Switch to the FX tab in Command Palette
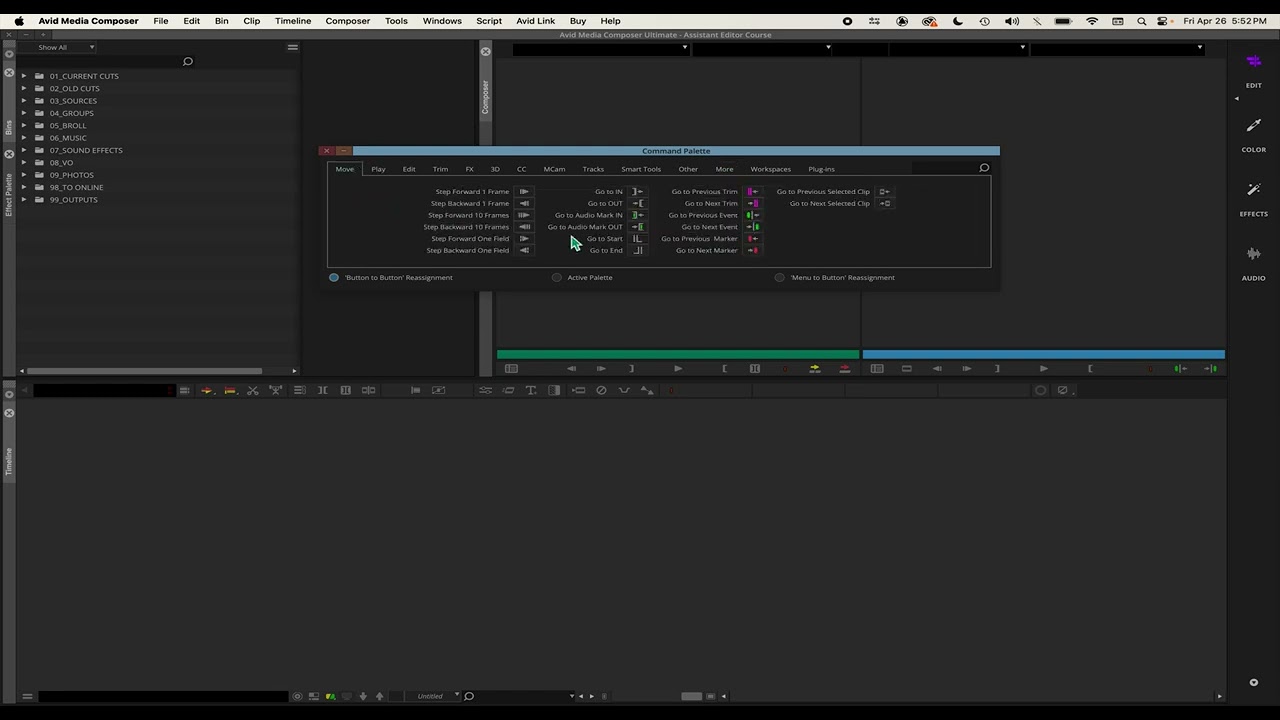Screen dimensions: 1280x720 469,169
